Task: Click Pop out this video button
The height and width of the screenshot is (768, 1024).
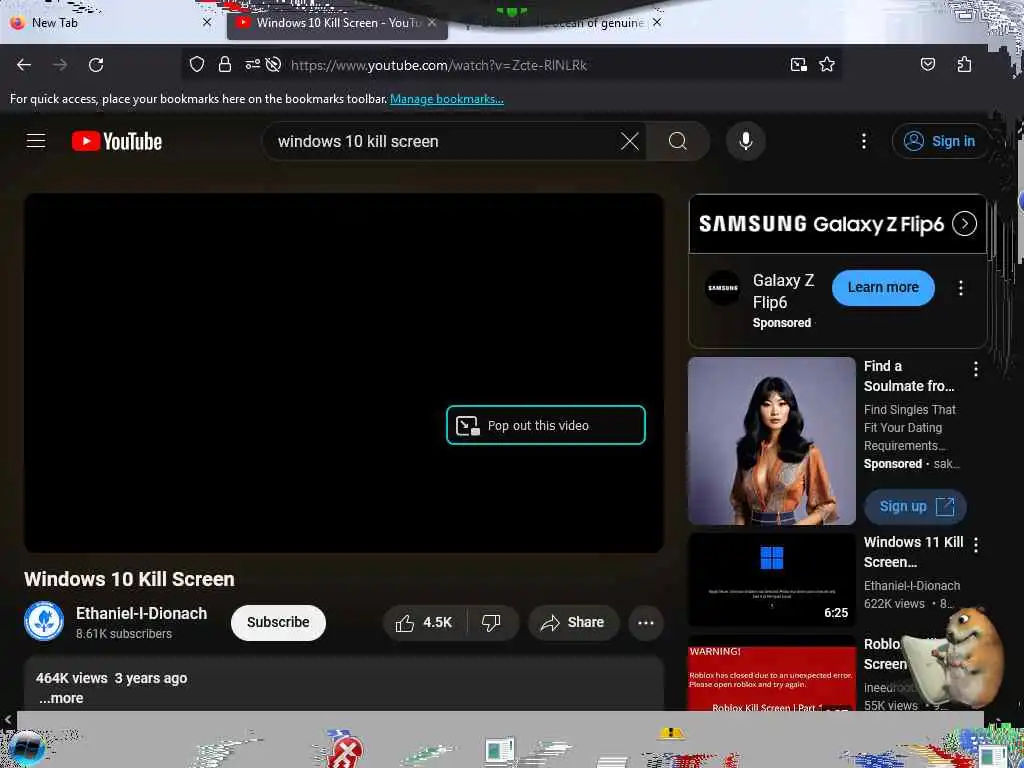Action: coord(546,425)
